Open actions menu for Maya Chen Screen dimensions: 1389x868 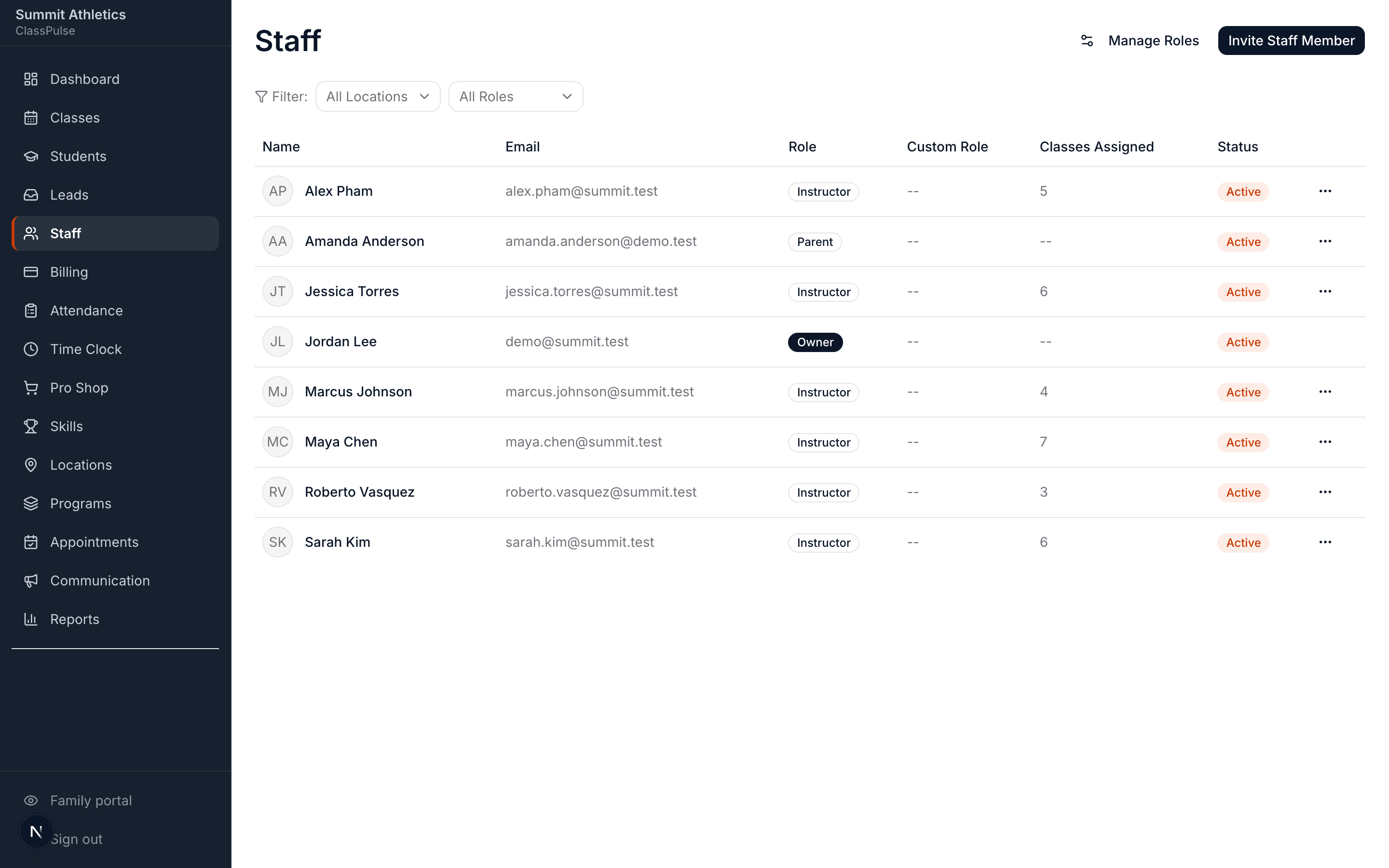(1325, 441)
